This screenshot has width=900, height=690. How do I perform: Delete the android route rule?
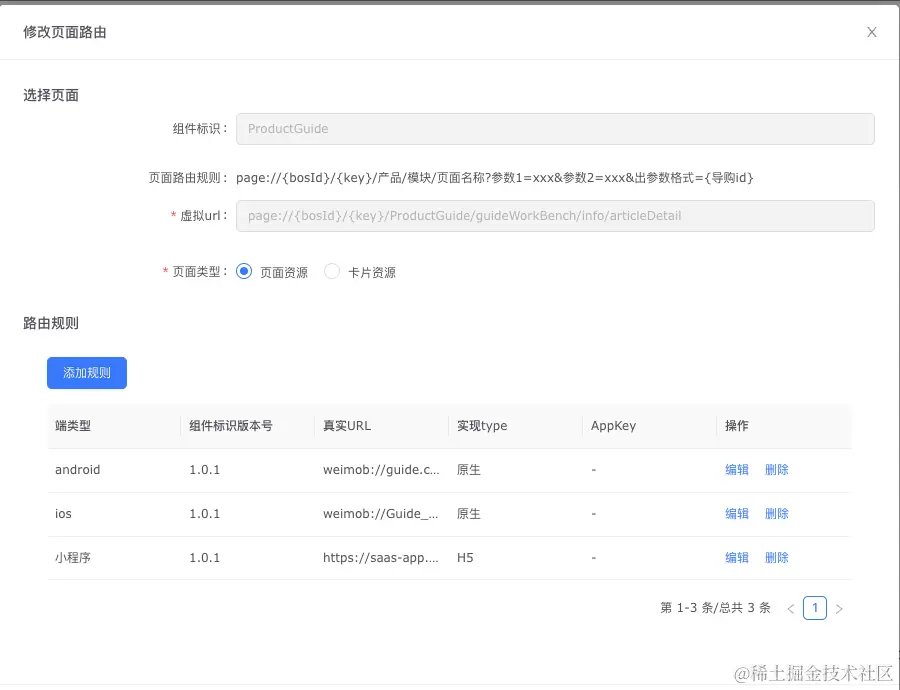(777, 469)
